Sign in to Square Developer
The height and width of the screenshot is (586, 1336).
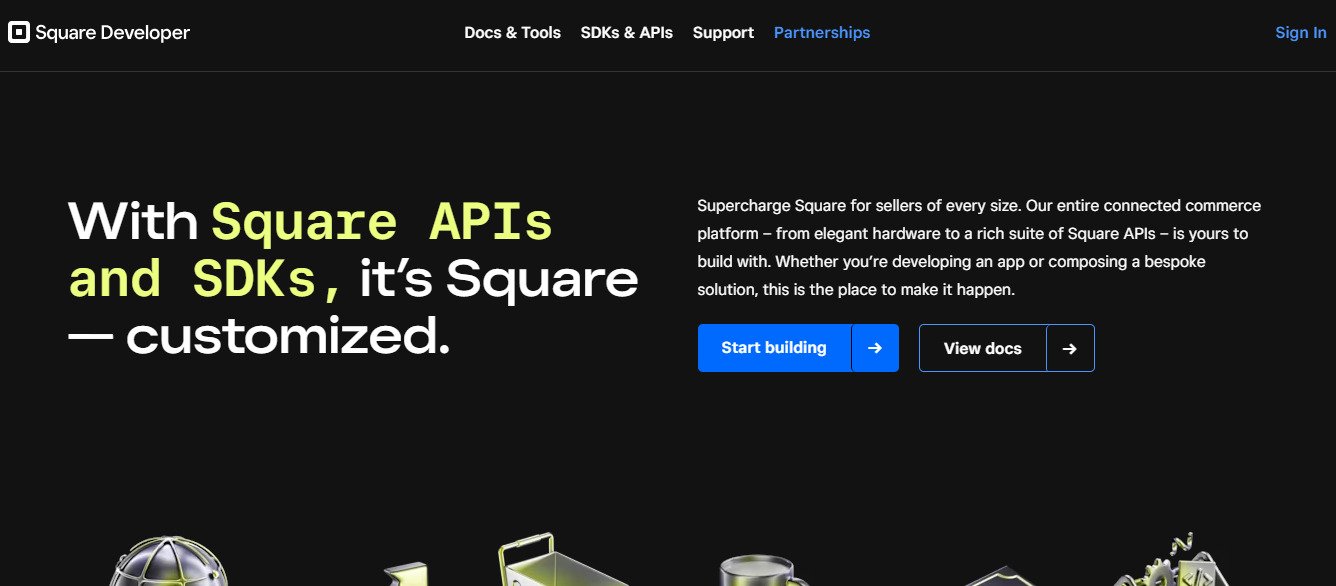click(1300, 32)
